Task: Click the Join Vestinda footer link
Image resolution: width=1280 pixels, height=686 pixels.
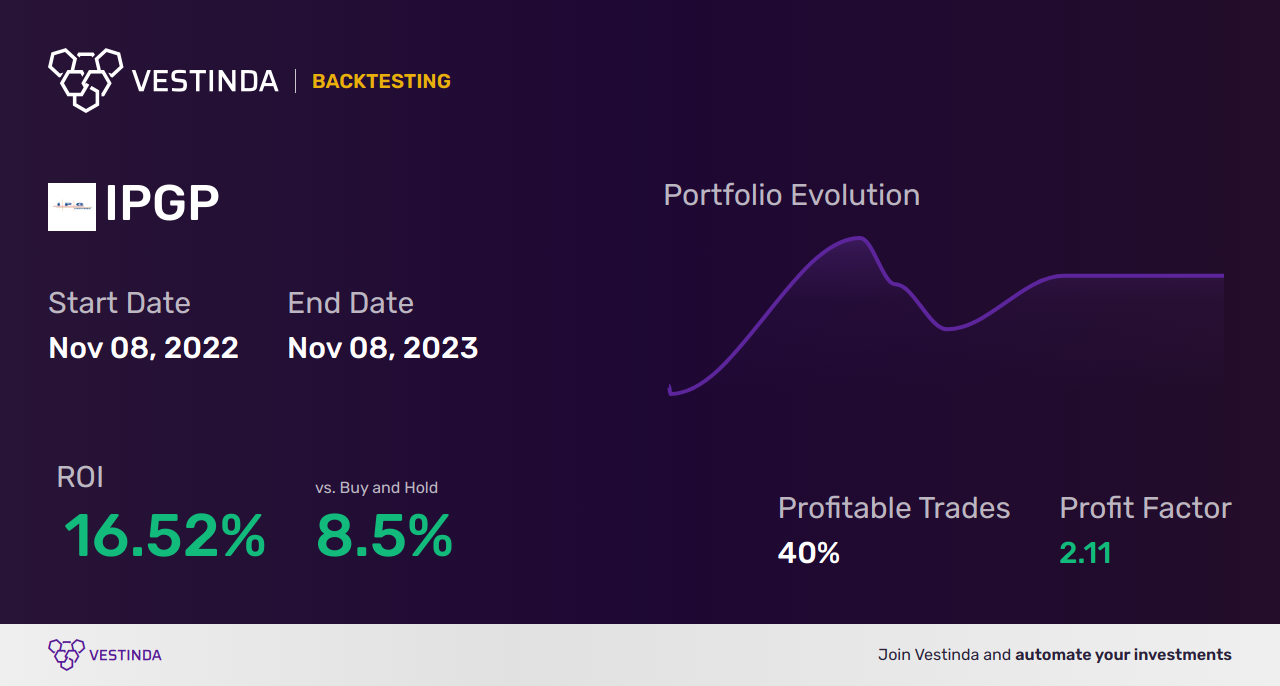Action: tap(1054, 655)
